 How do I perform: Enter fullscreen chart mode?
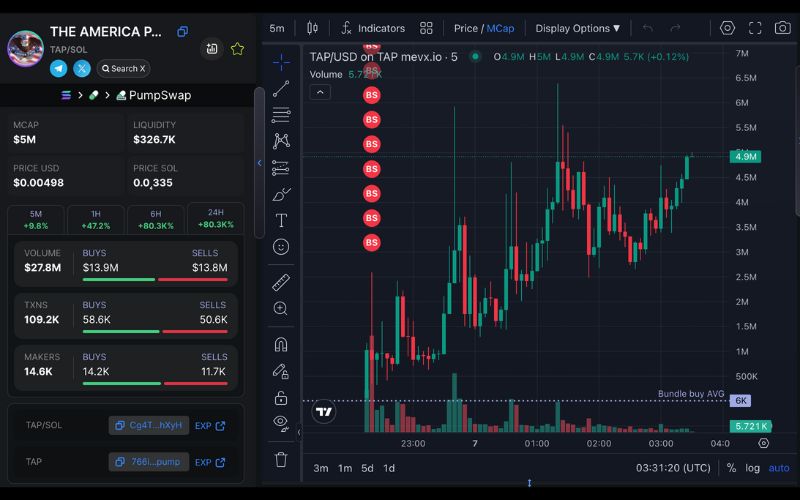(x=755, y=28)
